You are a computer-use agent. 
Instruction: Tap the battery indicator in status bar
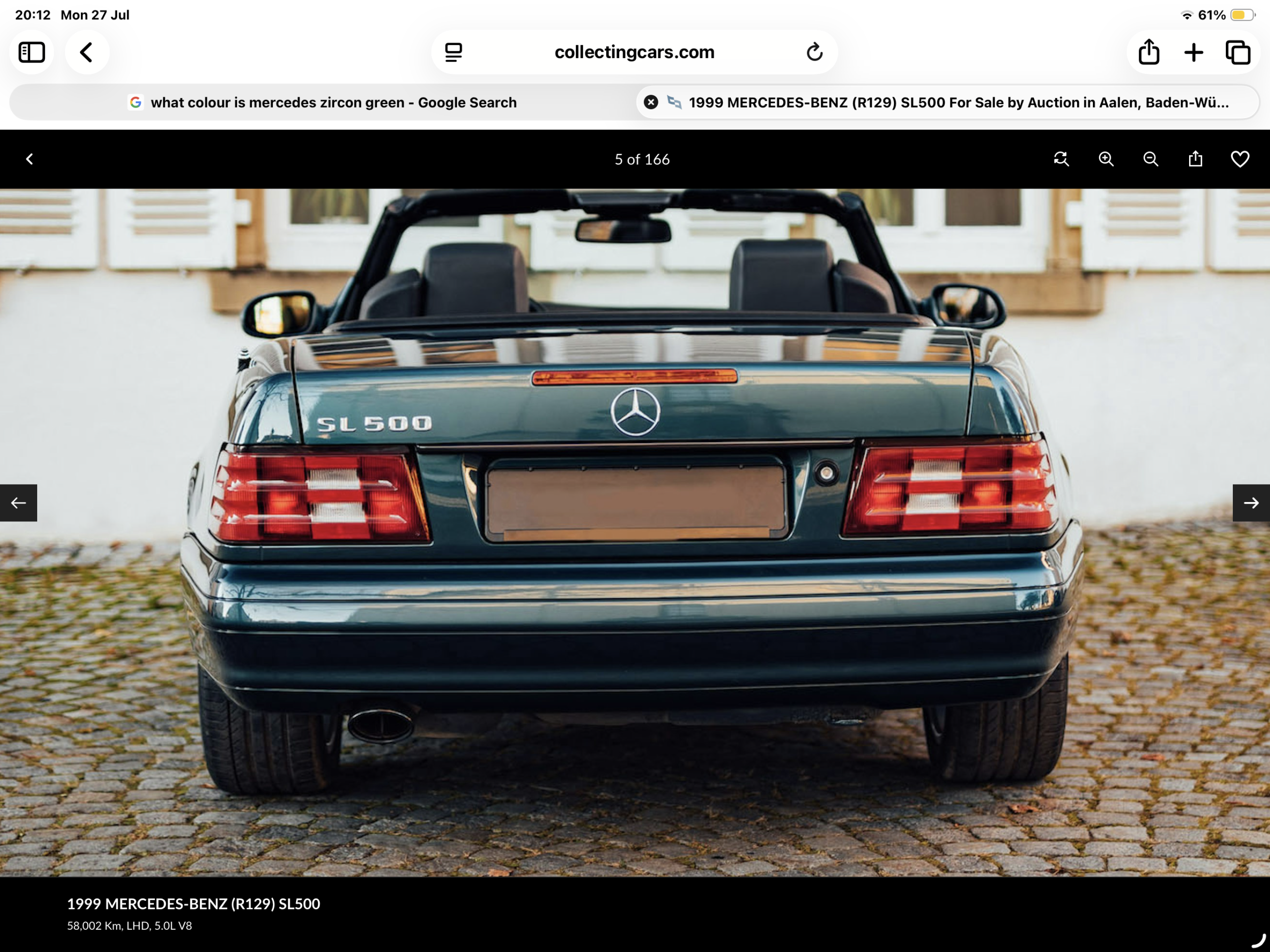tap(1242, 15)
